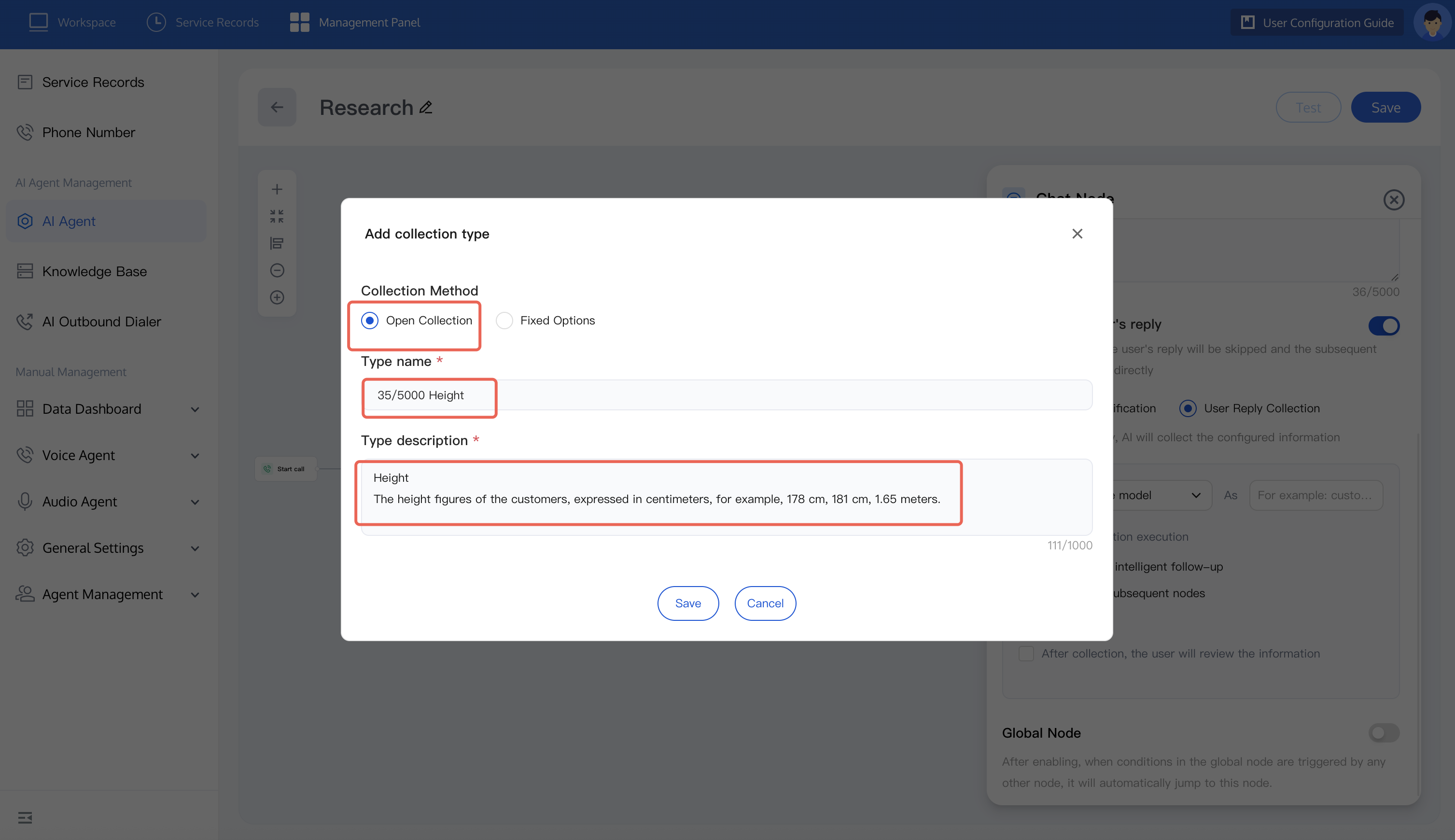Open the user avatar profile
This screenshot has height=840, width=1455.
click(1432, 23)
